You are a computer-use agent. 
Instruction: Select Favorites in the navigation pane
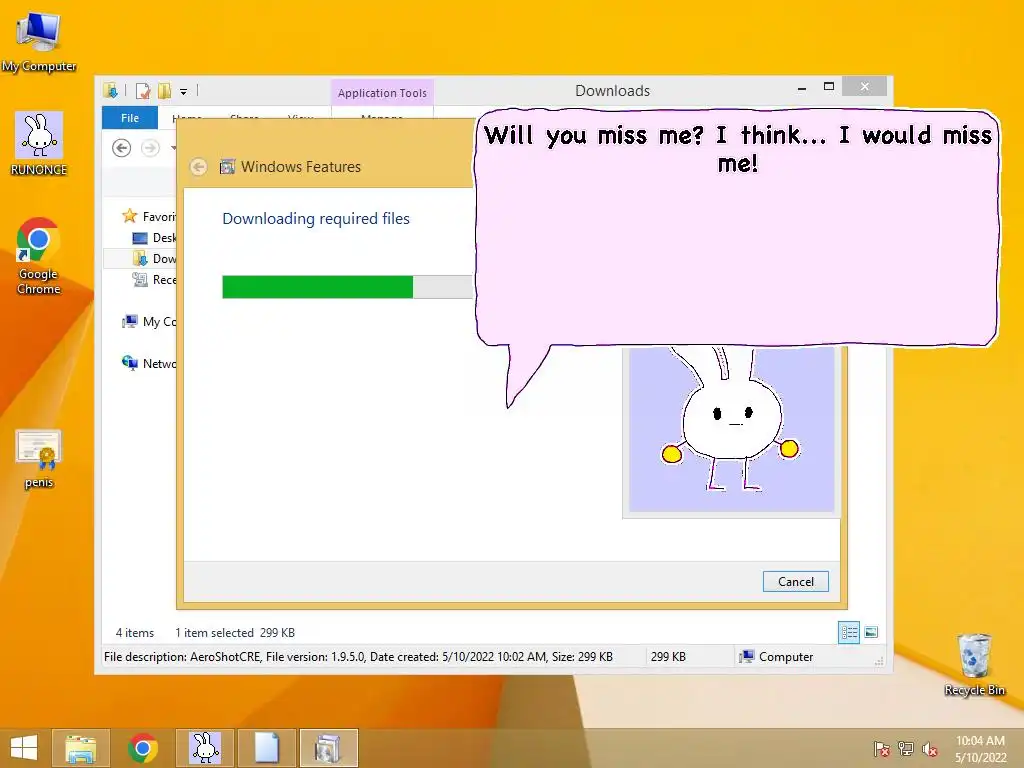tap(149, 216)
